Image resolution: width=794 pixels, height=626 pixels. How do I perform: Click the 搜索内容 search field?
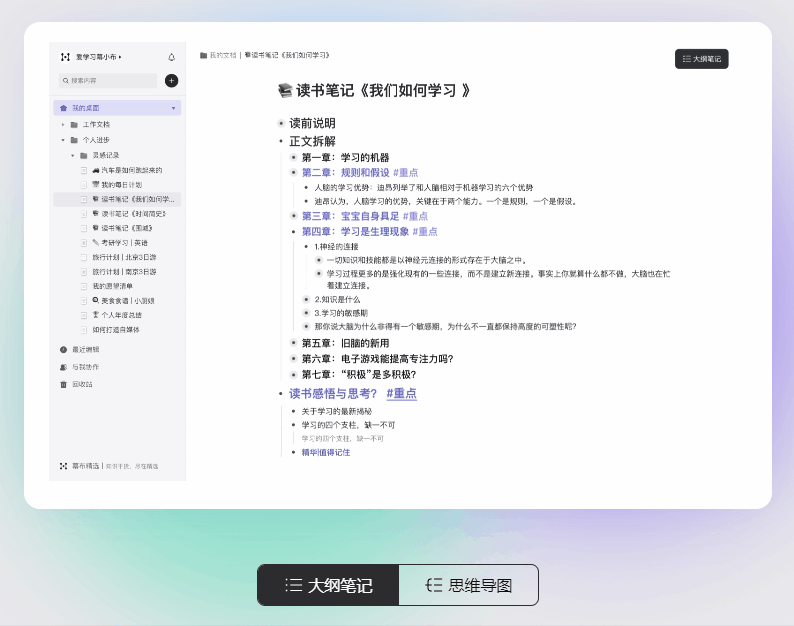pos(108,81)
